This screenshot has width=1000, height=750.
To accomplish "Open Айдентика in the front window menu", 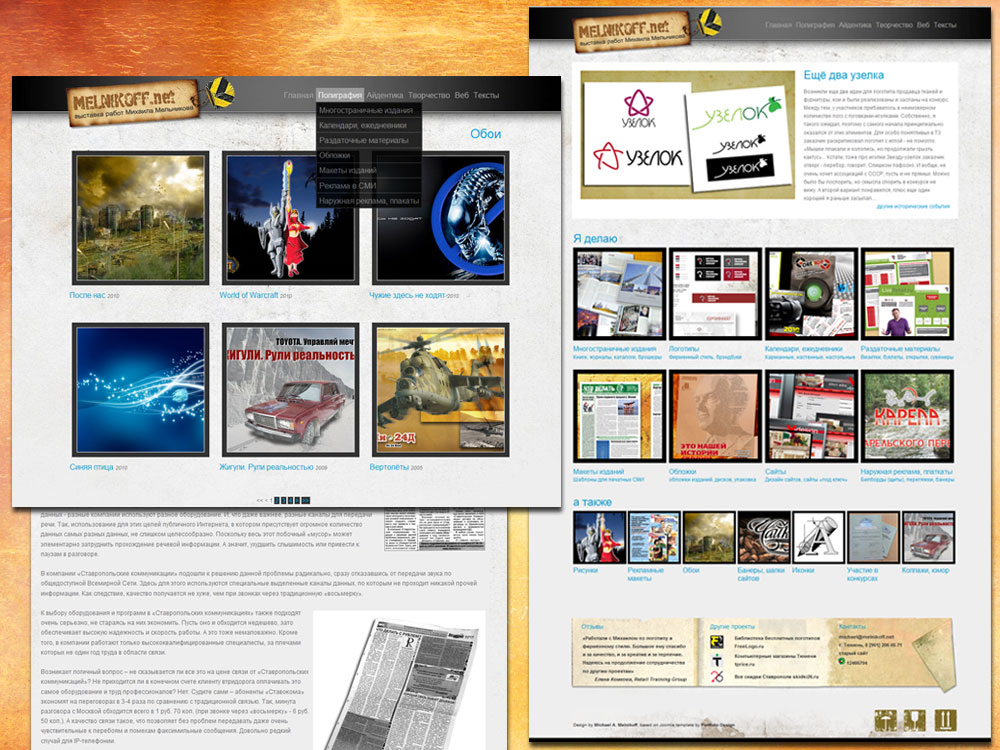I will 385,95.
